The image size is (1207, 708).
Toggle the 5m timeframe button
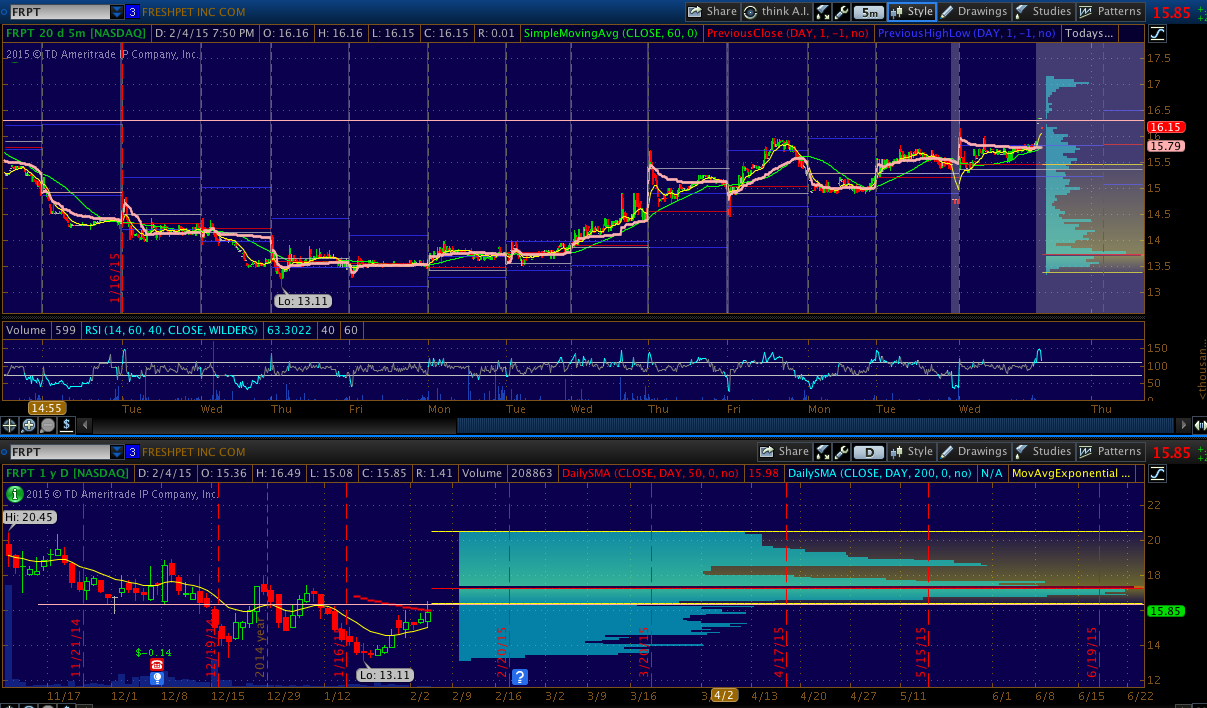870,12
